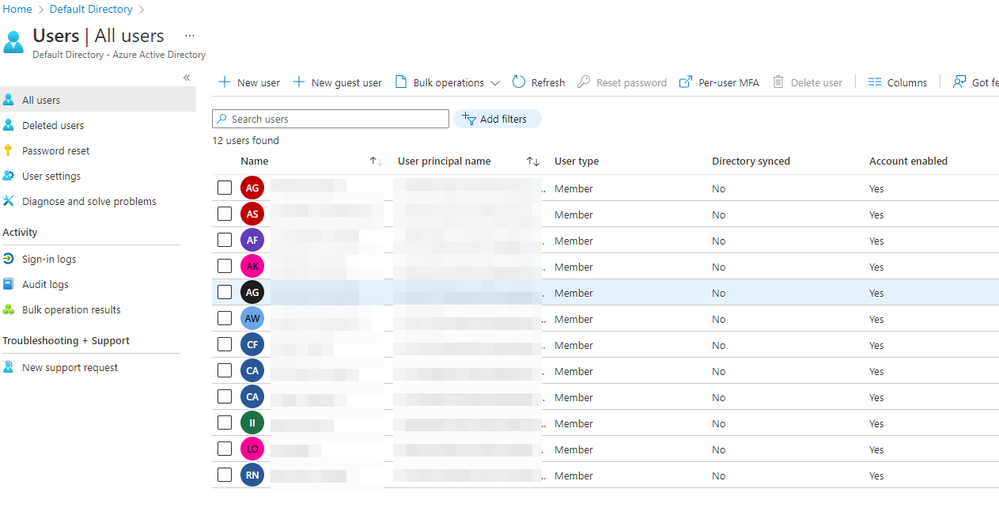Click the User settings gear icon
Viewport: 999px width, 531px height.
[8, 176]
